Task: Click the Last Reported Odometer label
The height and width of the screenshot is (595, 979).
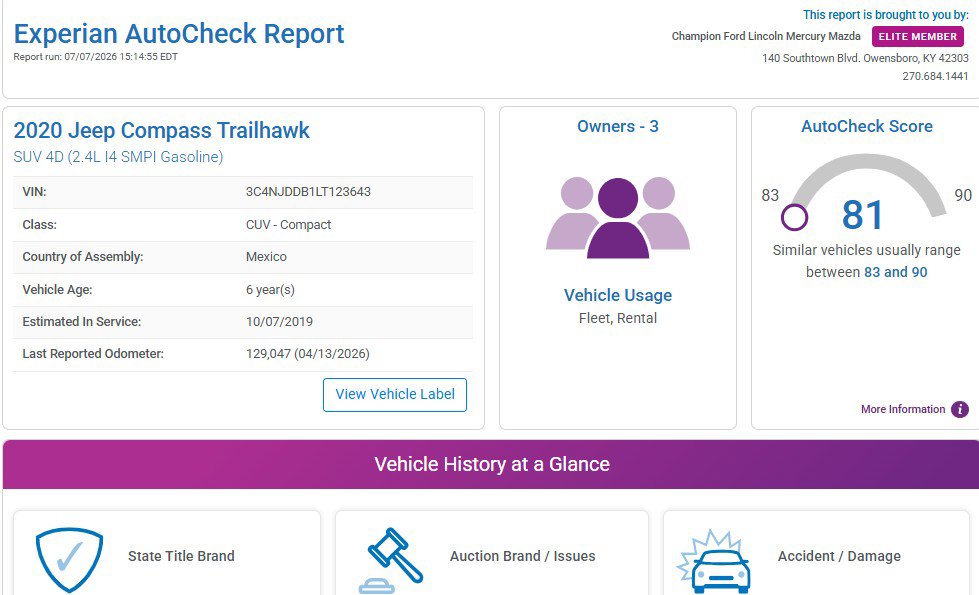Action: 93,354
